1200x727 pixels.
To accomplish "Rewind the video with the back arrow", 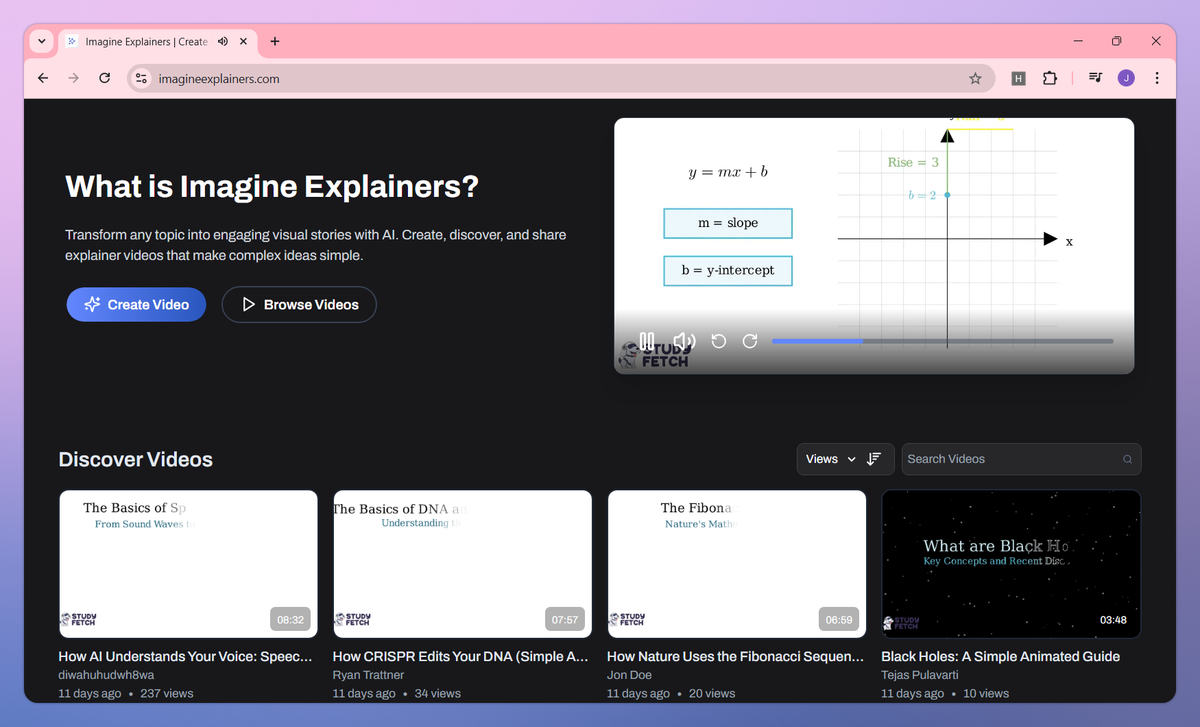I will click(x=718, y=341).
